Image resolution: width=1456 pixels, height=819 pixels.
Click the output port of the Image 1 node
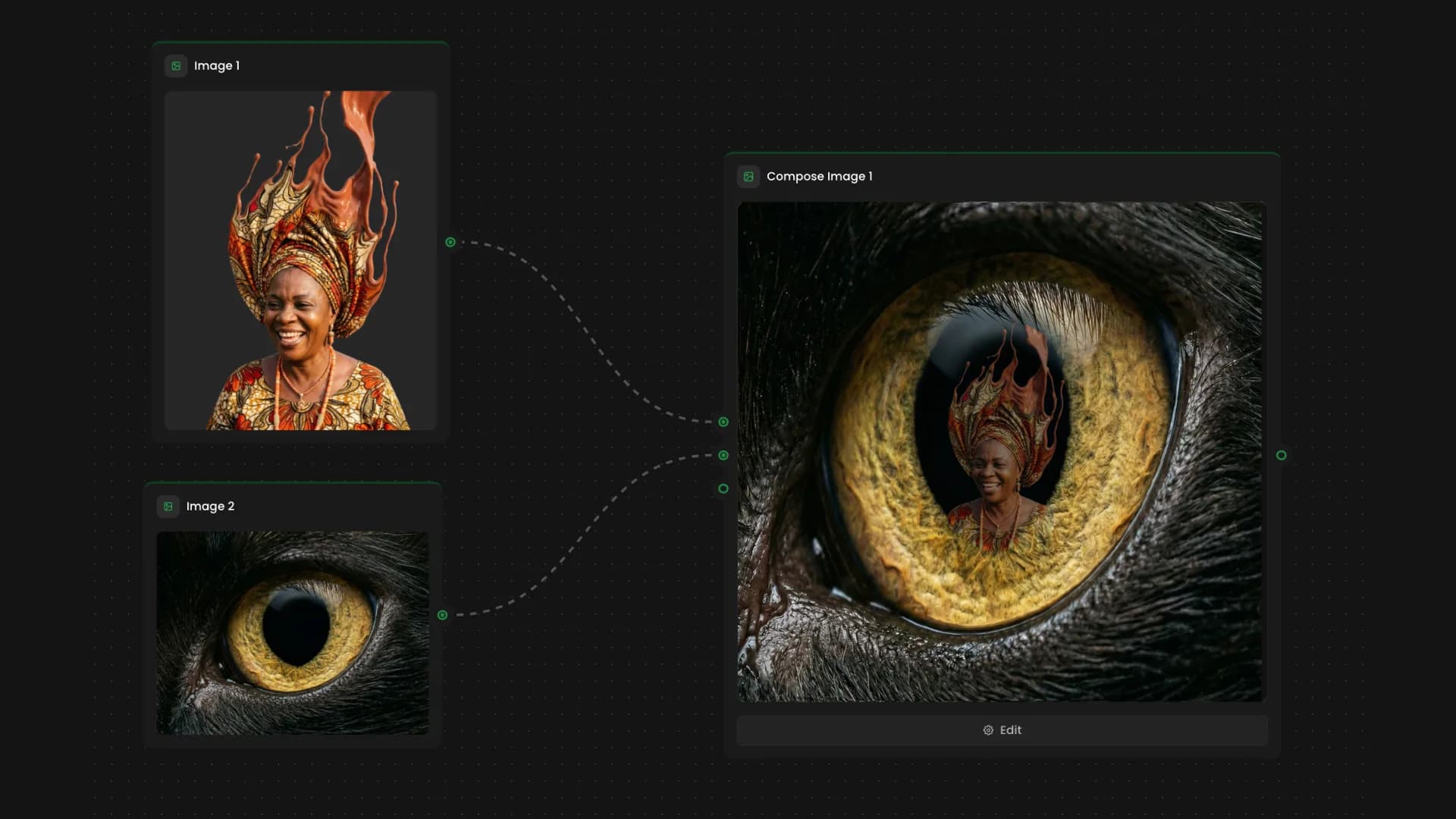coord(449,243)
